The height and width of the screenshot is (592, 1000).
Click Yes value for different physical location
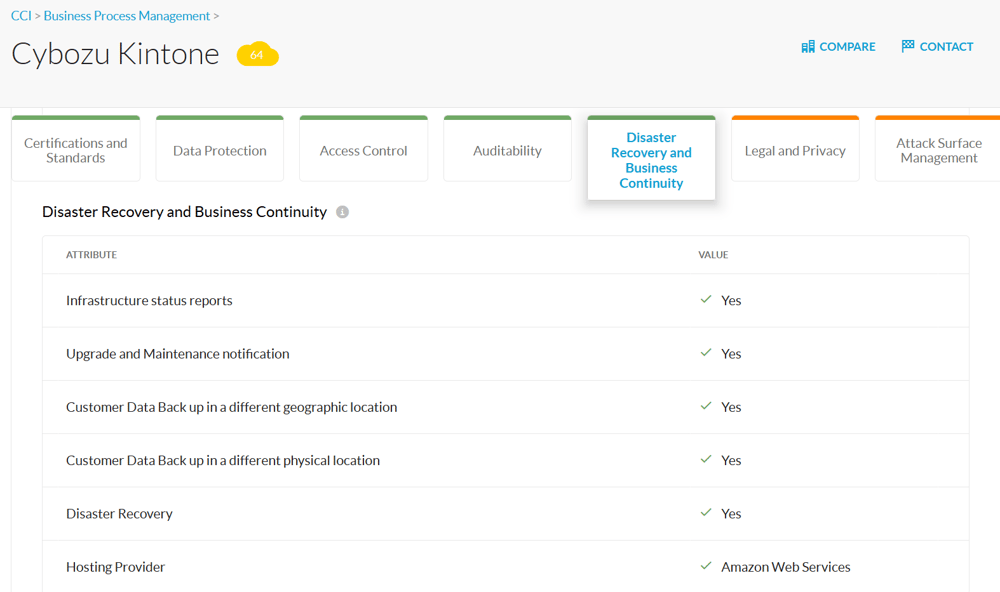click(731, 461)
